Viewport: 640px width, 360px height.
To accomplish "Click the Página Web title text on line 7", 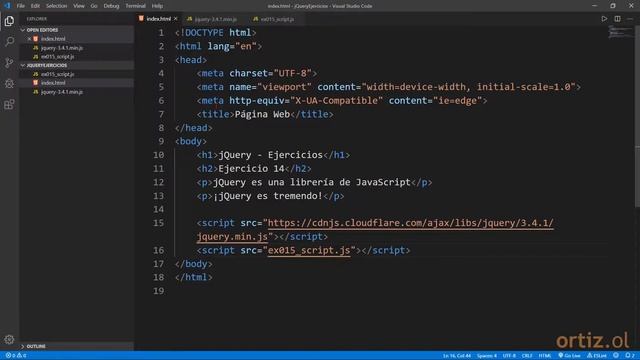I will (x=262, y=114).
